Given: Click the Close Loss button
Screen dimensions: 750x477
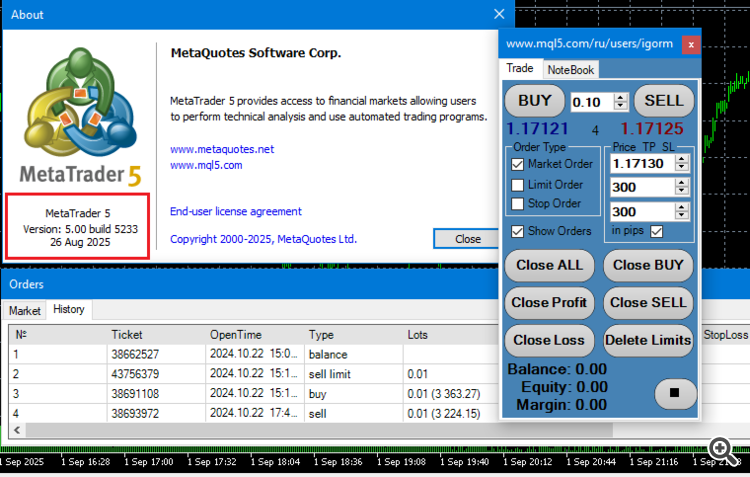Looking at the screenshot, I should point(550,340).
